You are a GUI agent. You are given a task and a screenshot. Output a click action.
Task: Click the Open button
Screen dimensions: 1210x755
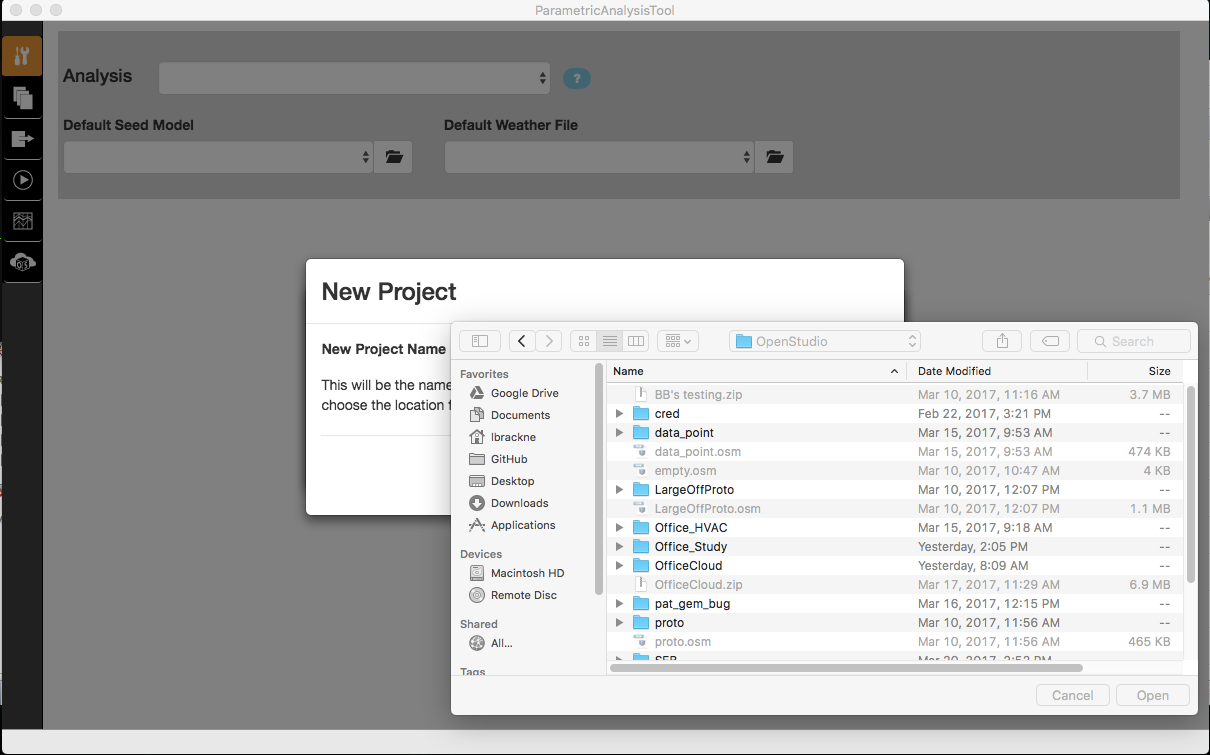[1152, 695]
